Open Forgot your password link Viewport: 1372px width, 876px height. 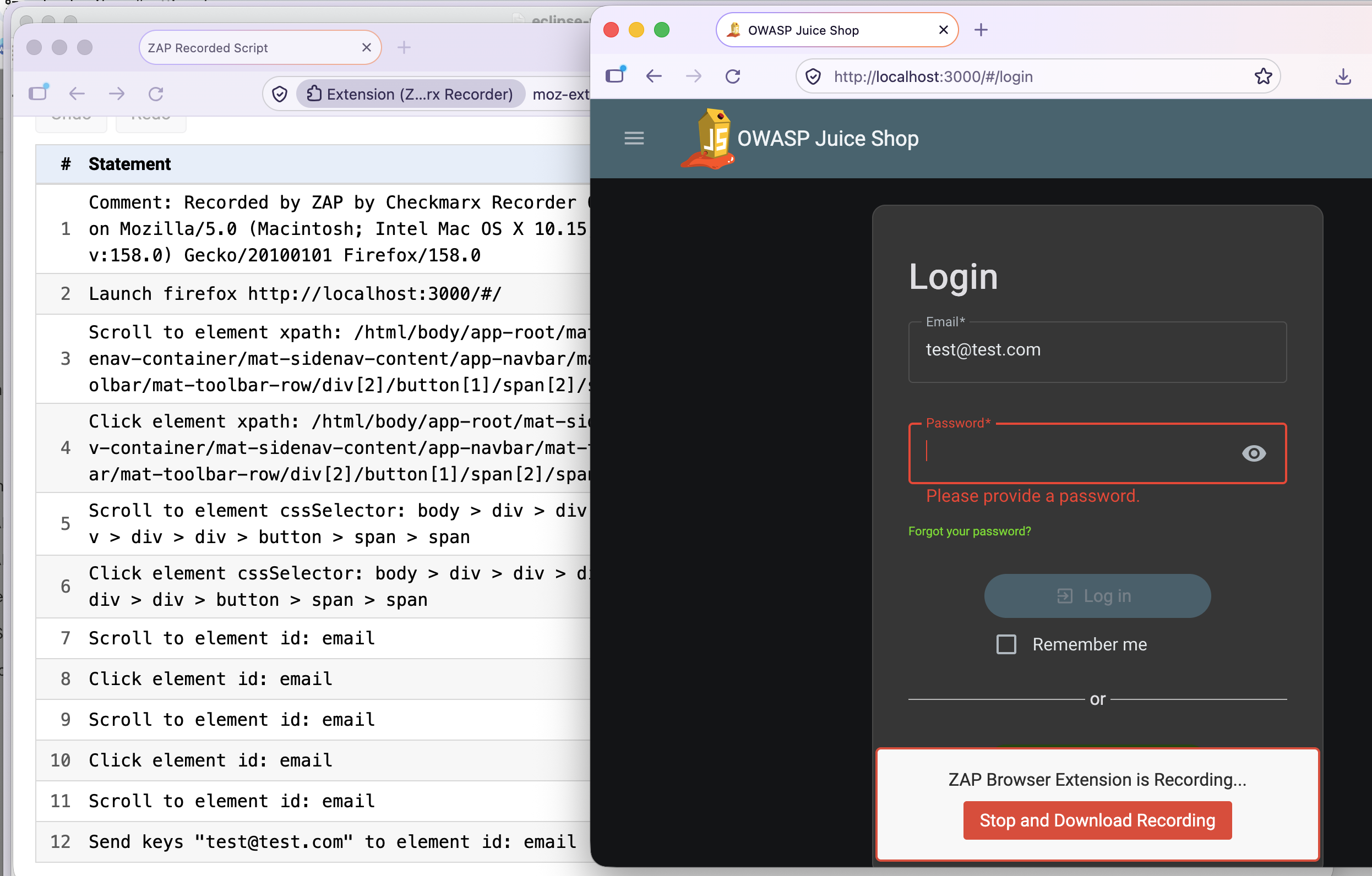969,532
